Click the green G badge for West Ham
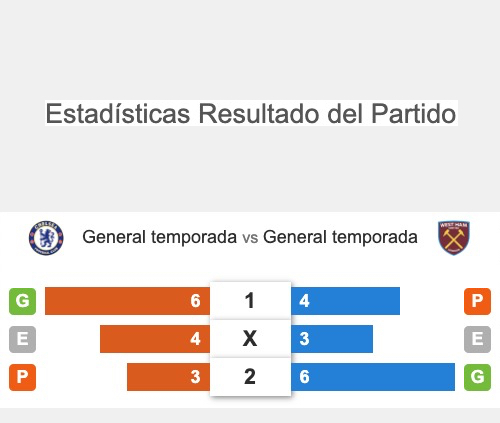 [477, 377]
